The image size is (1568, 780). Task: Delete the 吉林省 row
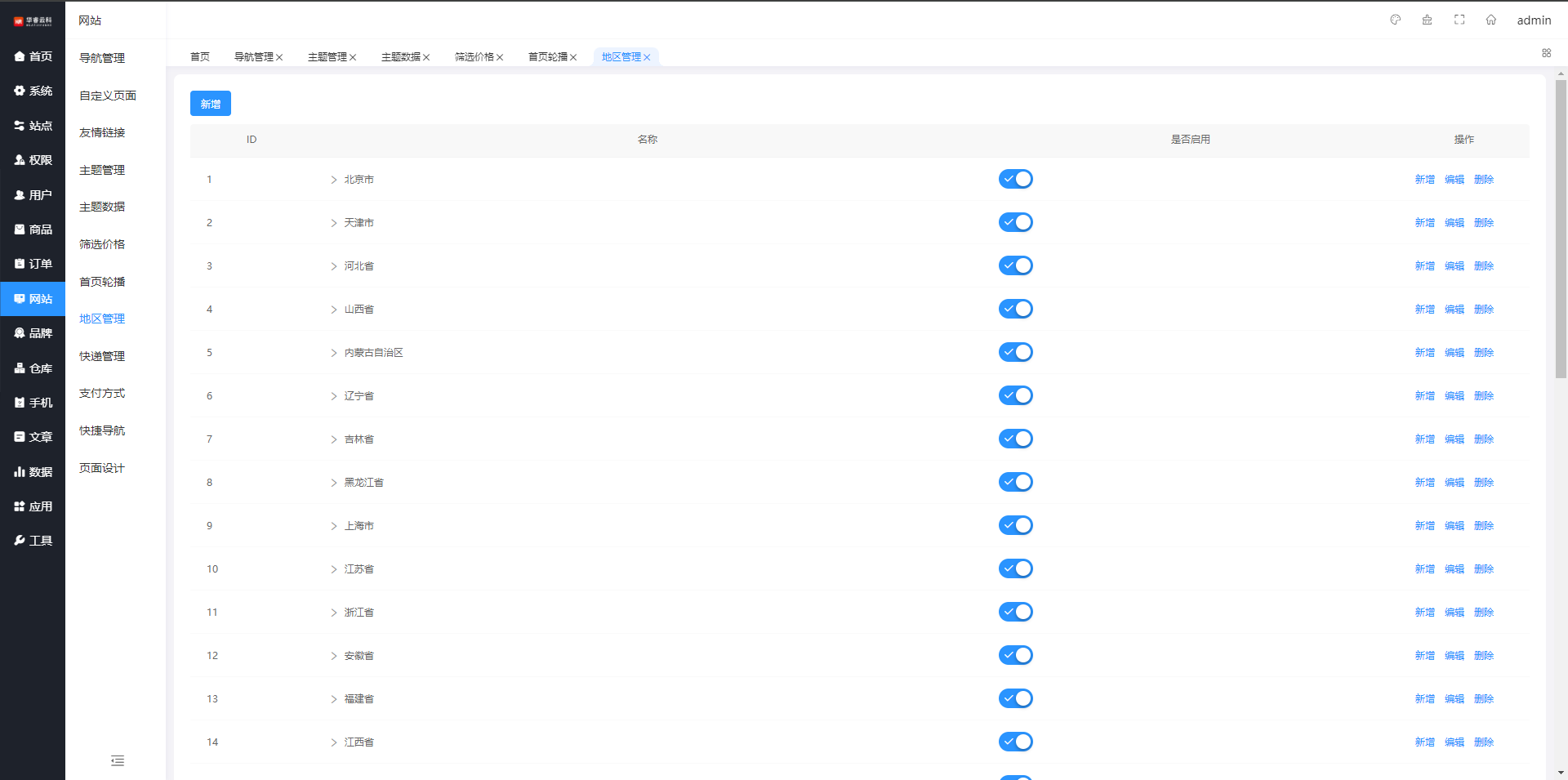(x=1483, y=439)
